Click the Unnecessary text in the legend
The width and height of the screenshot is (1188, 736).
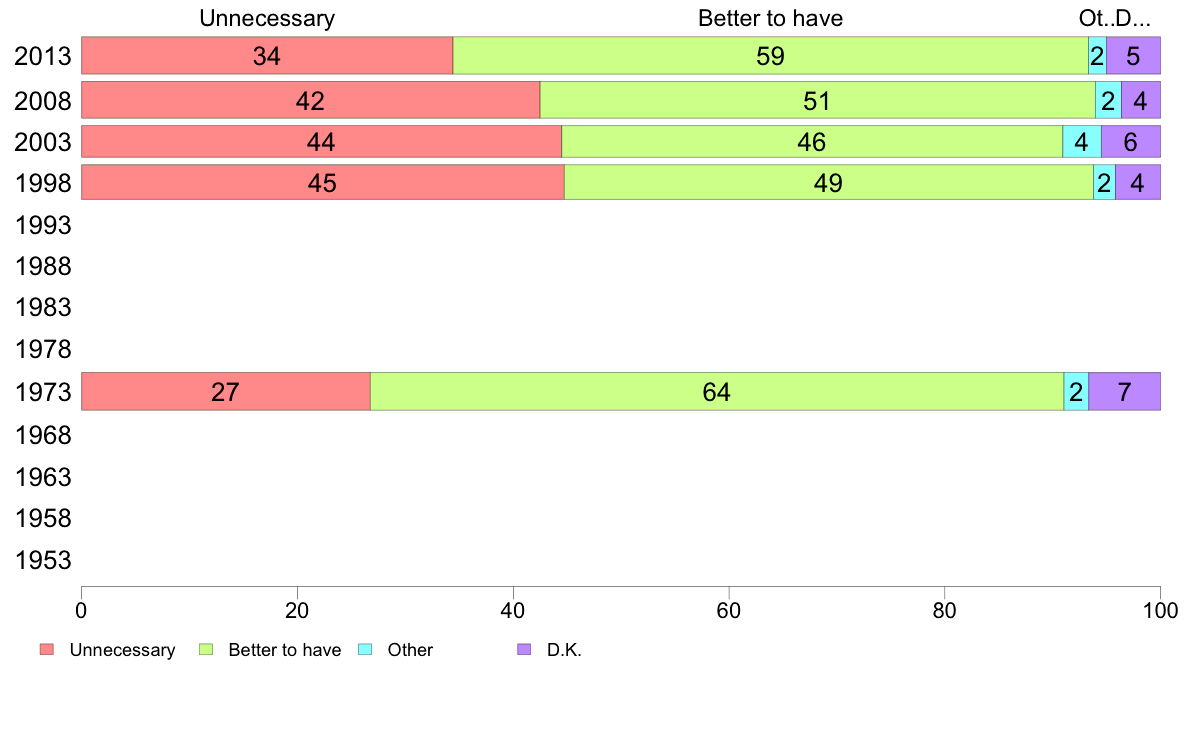tap(122, 650)
